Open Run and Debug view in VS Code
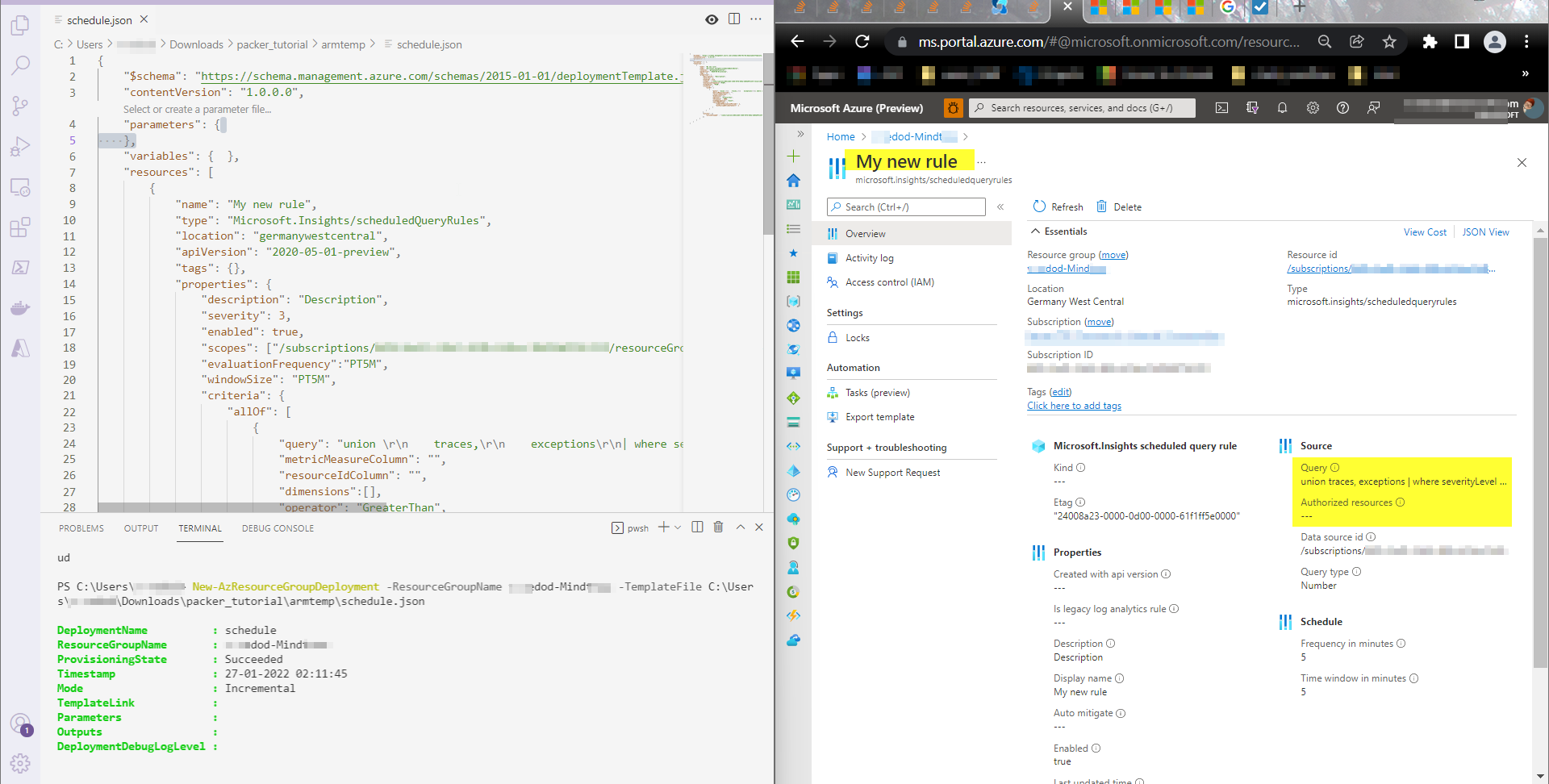Image resolution: width=1549 pixels, height=784 pixels. (x=20, y=146)
